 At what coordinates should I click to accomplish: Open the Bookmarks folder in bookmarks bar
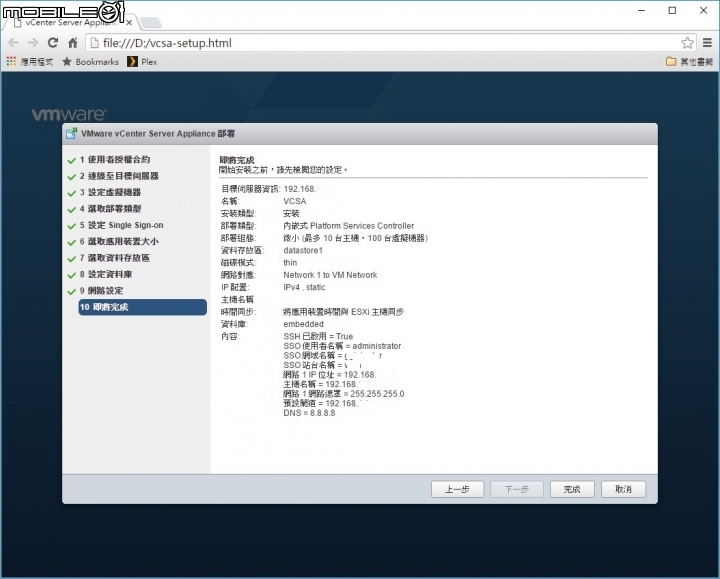click(90, 62)
